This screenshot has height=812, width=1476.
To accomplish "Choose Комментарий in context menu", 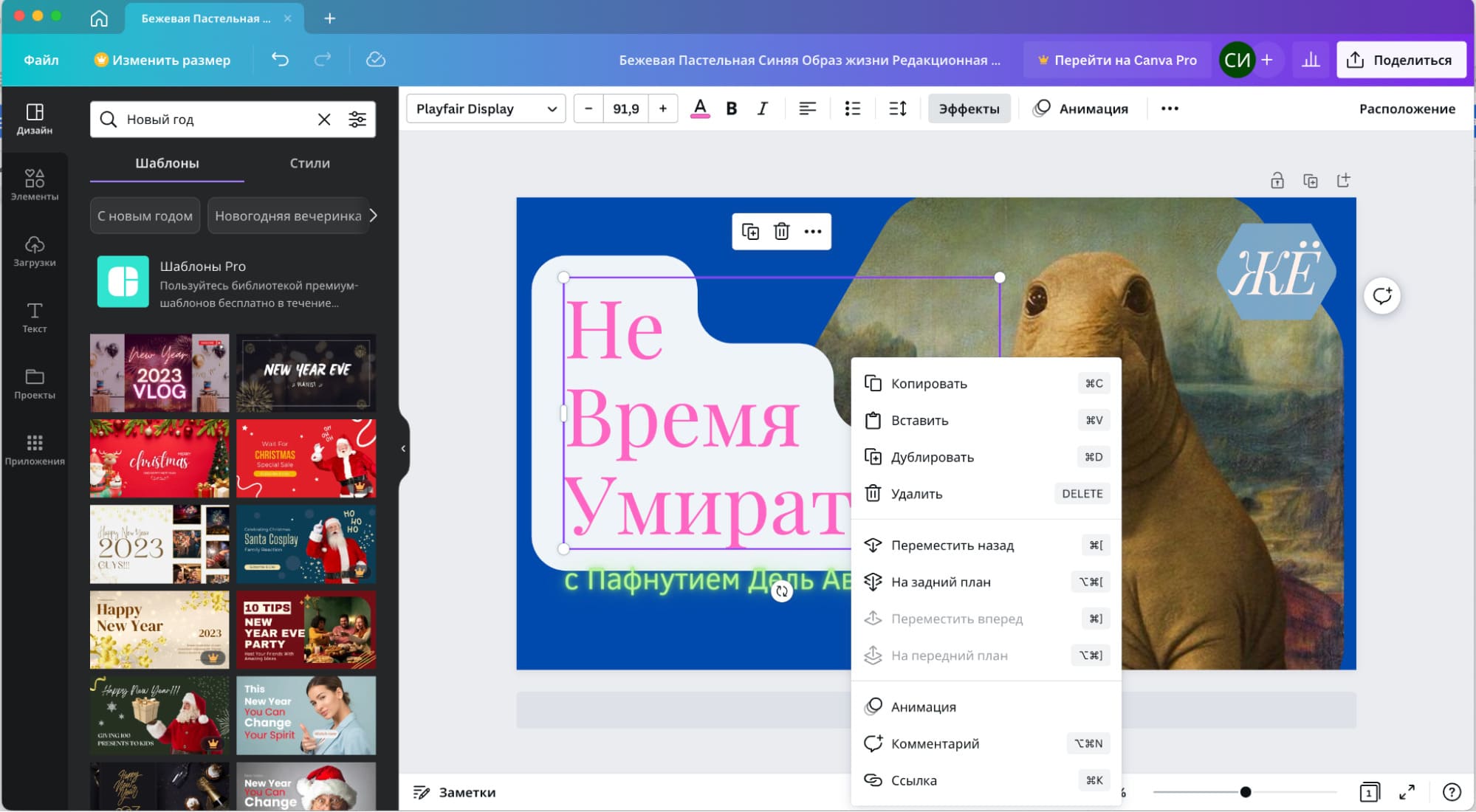I will pyautogui.click(x=986, y=743).
